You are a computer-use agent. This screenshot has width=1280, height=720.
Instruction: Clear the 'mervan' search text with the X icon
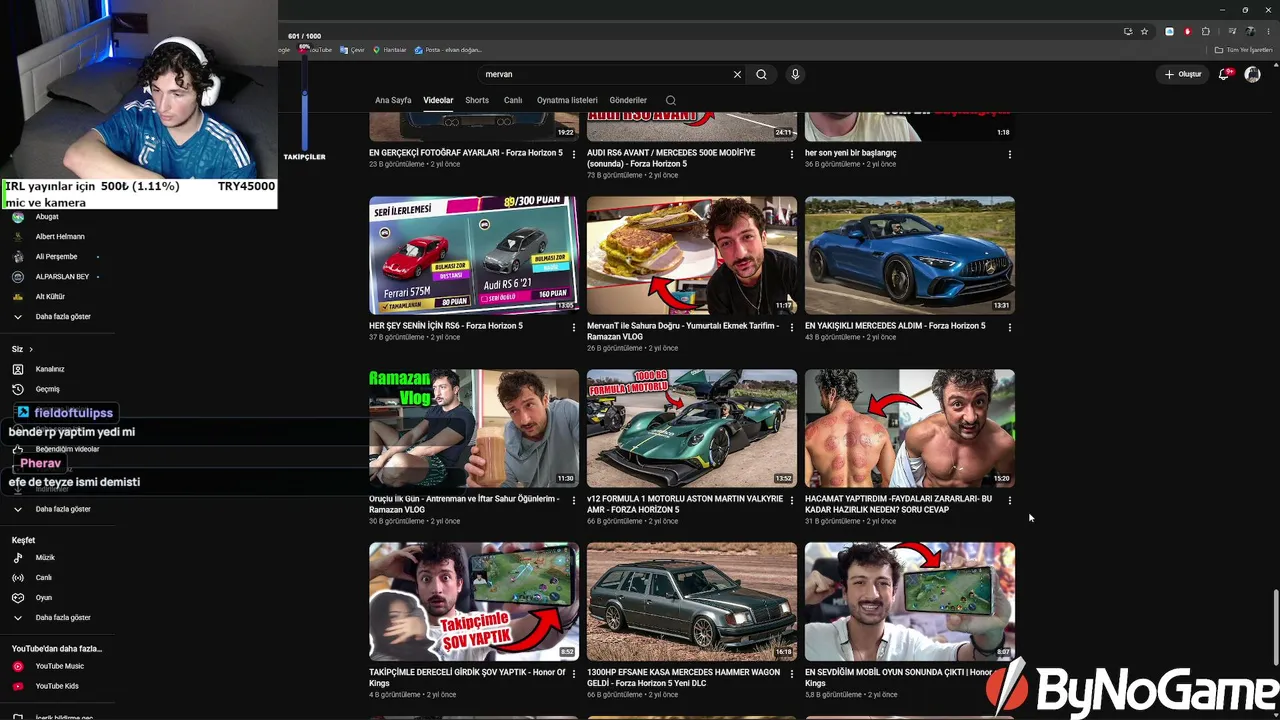[x=737, y=74]
